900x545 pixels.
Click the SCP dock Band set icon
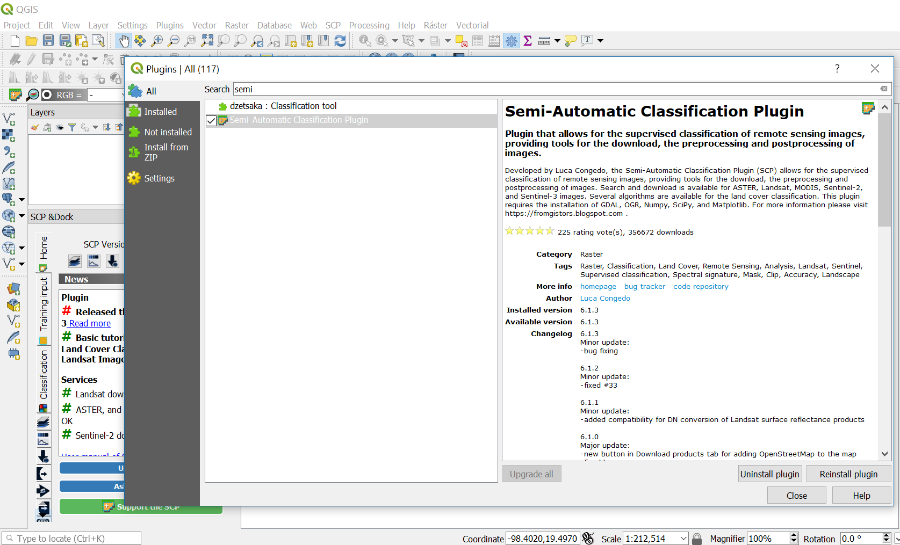click(75, 261)
